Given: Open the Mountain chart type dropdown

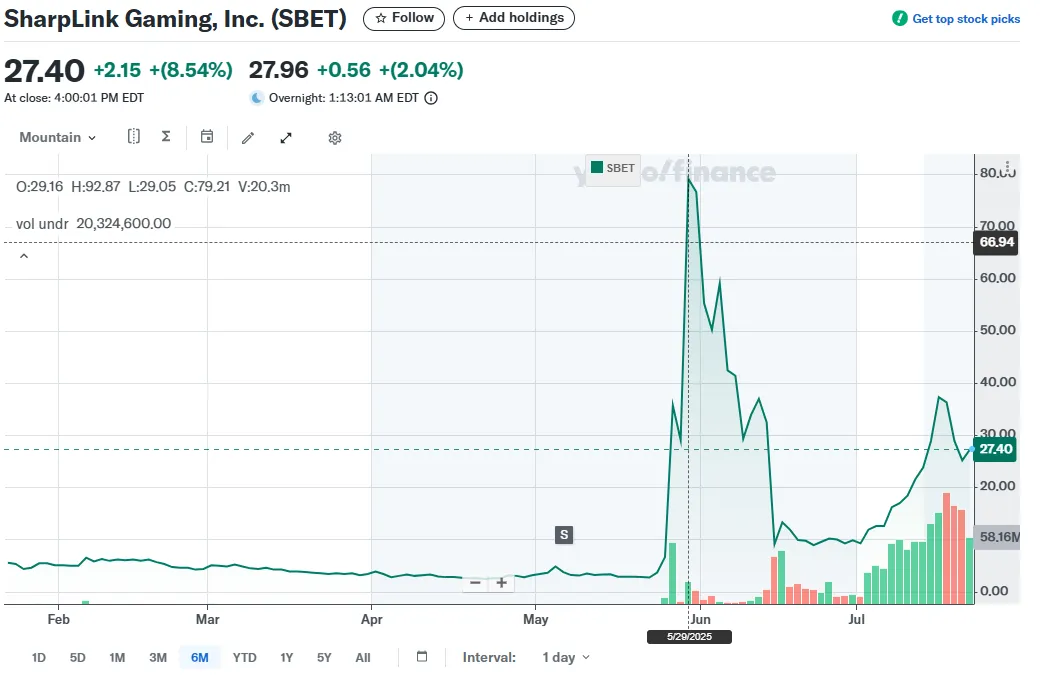Looking at the screenshot, I should (x=58, y=138).
